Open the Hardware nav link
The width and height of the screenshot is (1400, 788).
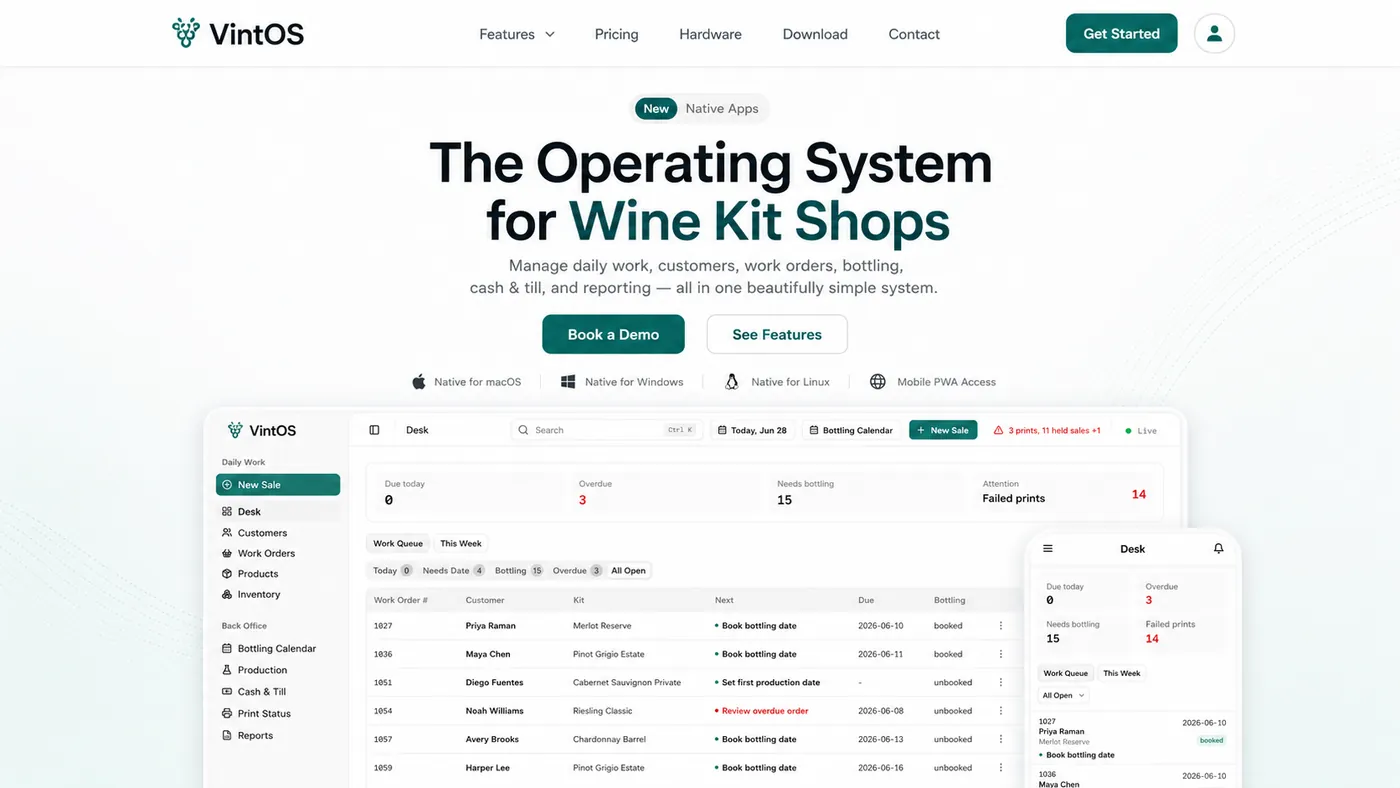[x=710, y=34]
